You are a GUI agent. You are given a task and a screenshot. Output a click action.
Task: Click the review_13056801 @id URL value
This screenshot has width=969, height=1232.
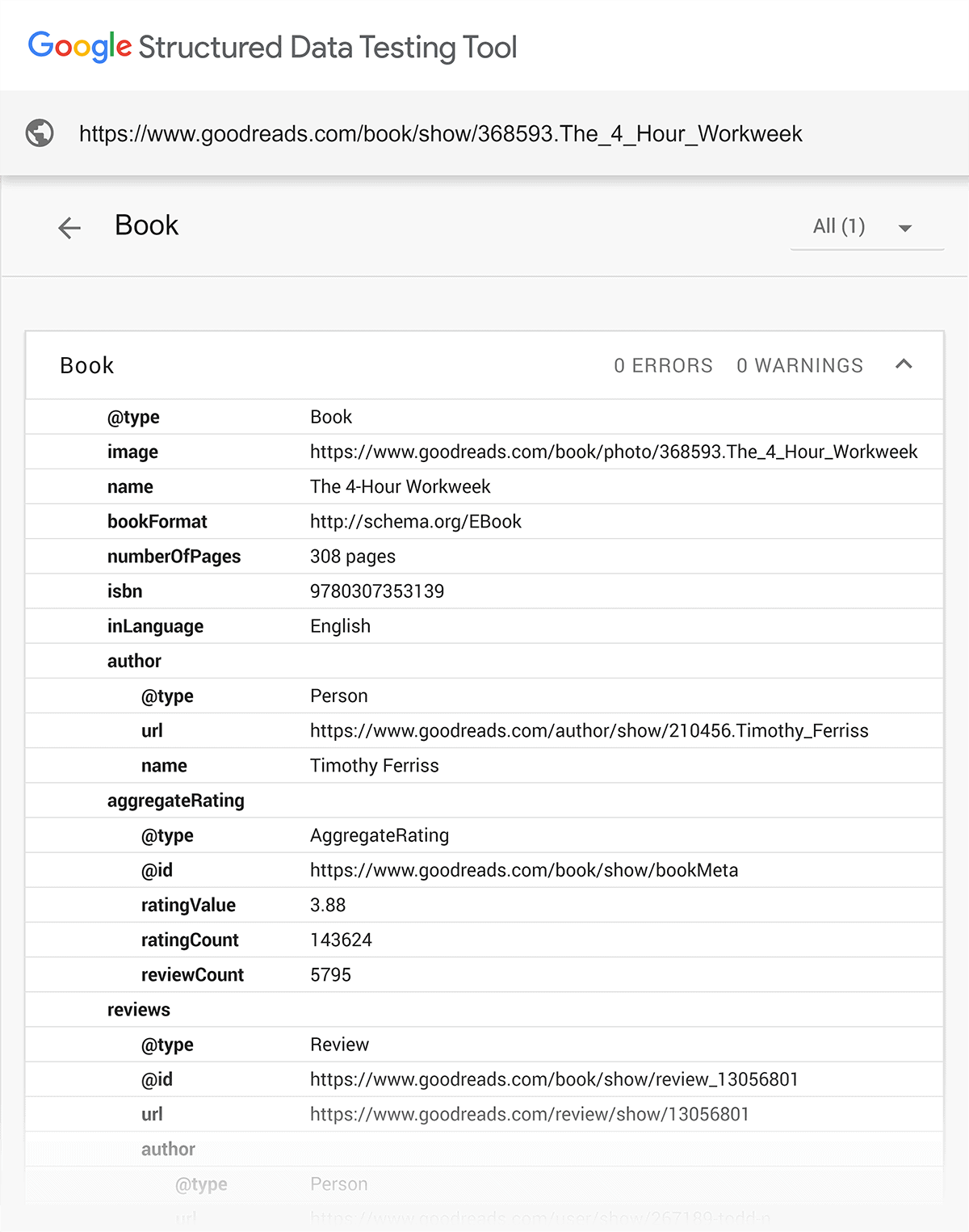click(554, 1079)
